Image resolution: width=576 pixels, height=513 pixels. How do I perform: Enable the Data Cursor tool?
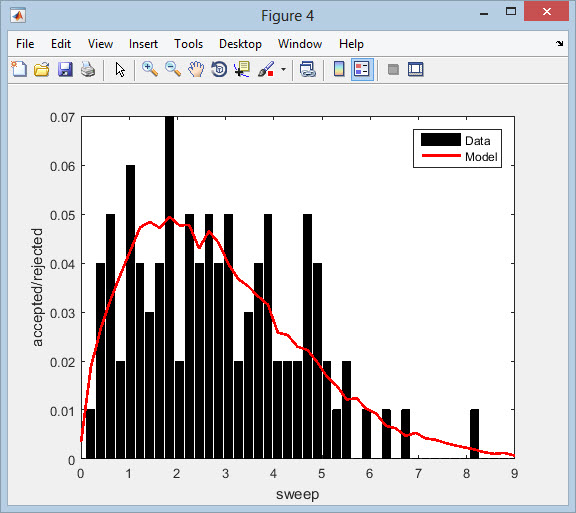(x=242, y=69)
